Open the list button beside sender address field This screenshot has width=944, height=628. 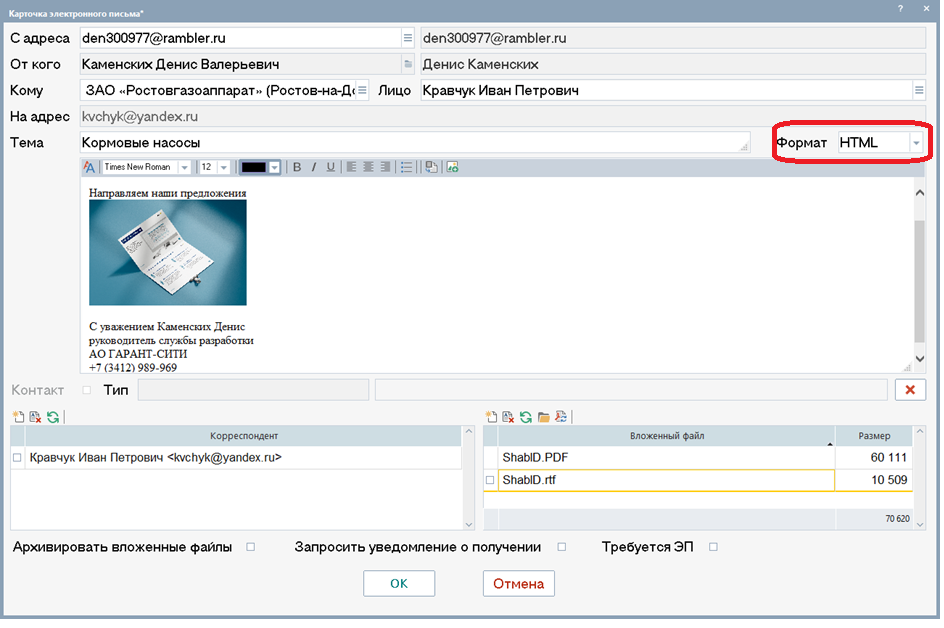(408, 38)
